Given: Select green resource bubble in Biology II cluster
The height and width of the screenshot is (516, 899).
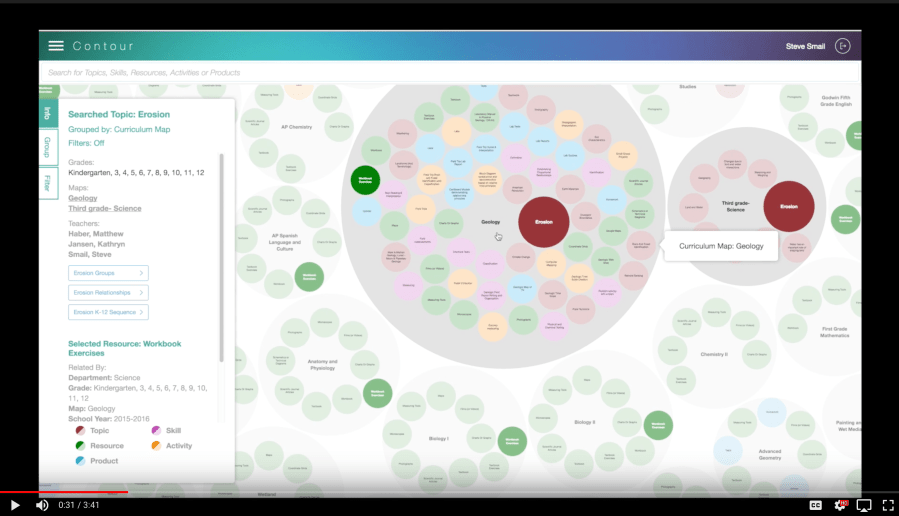Looking at the screenshot, I should (658, 425).
